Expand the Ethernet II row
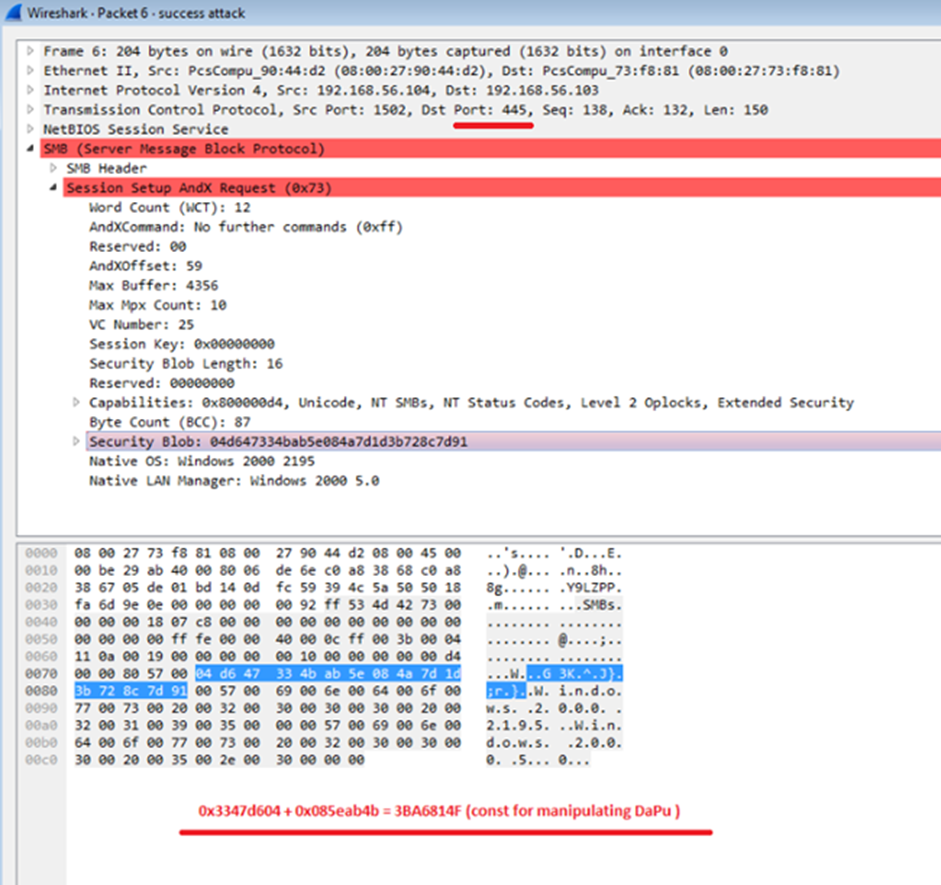This screenshot has height=885, width=941. [x=30, y=71]
